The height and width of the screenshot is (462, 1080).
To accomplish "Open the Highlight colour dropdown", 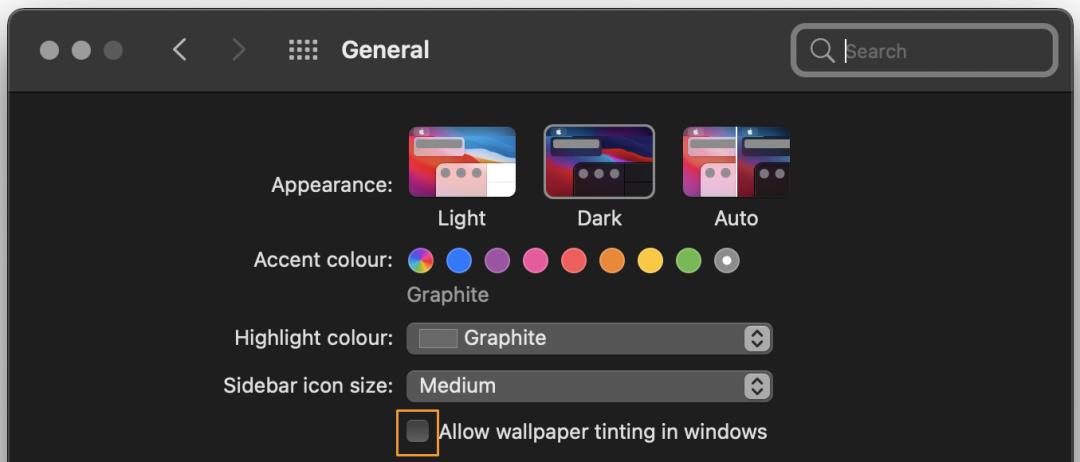I will (x=589, y=338).
